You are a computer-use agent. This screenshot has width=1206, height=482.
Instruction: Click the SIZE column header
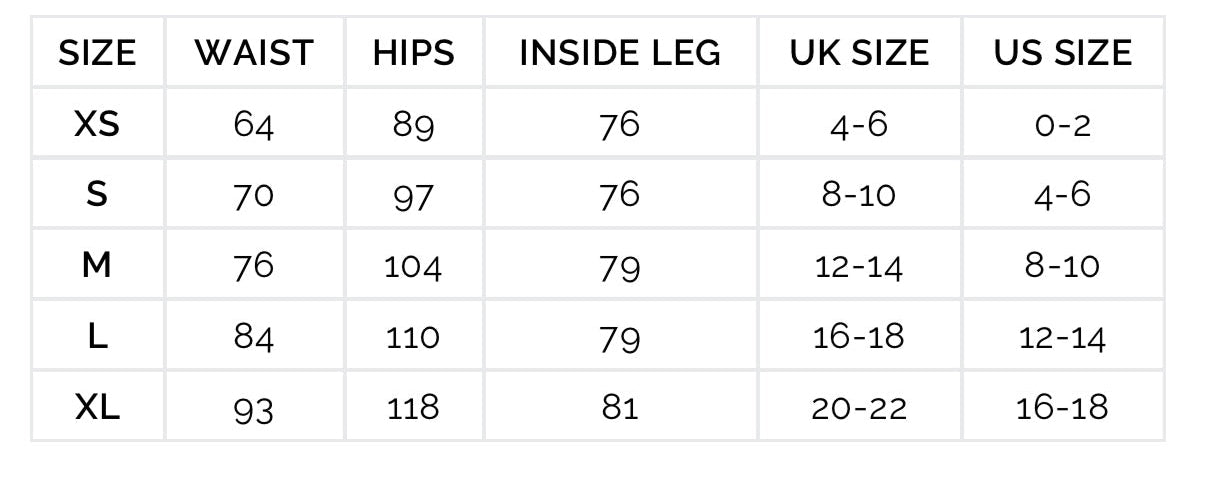pos(97,53)
